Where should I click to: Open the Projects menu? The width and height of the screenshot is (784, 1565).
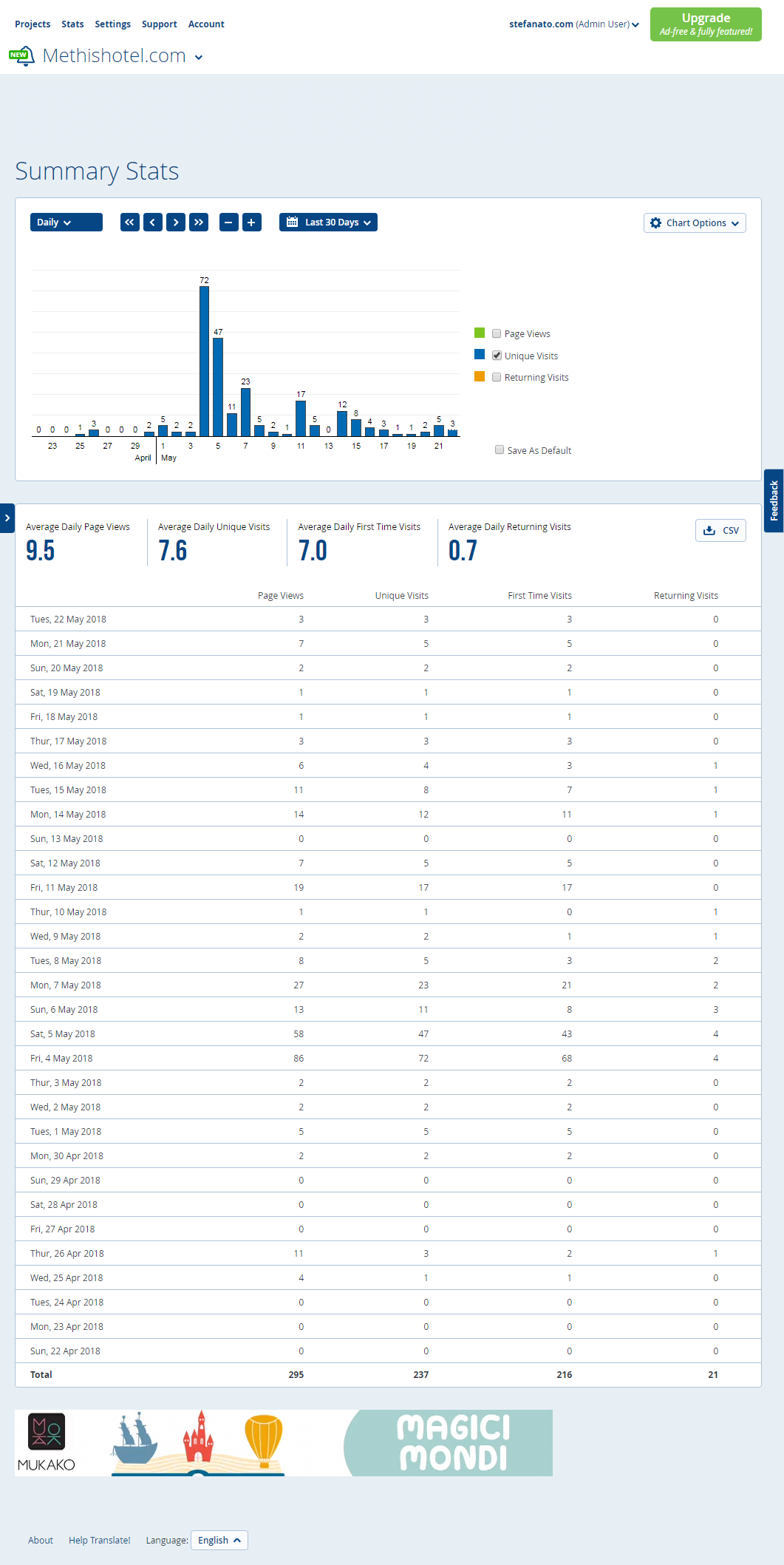pos(33,24)
